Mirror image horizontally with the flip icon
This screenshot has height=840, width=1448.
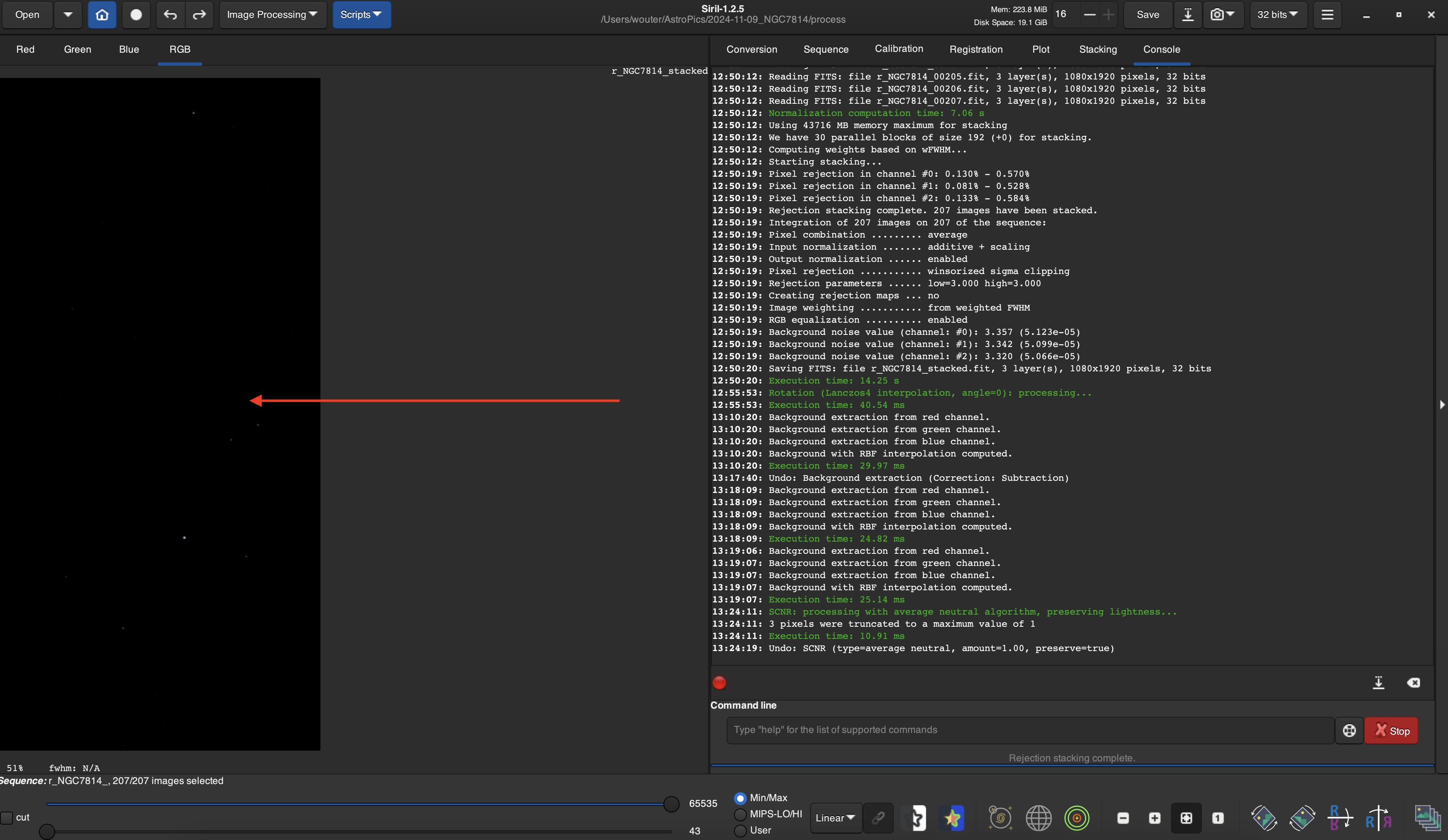pyautogui.click(x=1379, y=818)
